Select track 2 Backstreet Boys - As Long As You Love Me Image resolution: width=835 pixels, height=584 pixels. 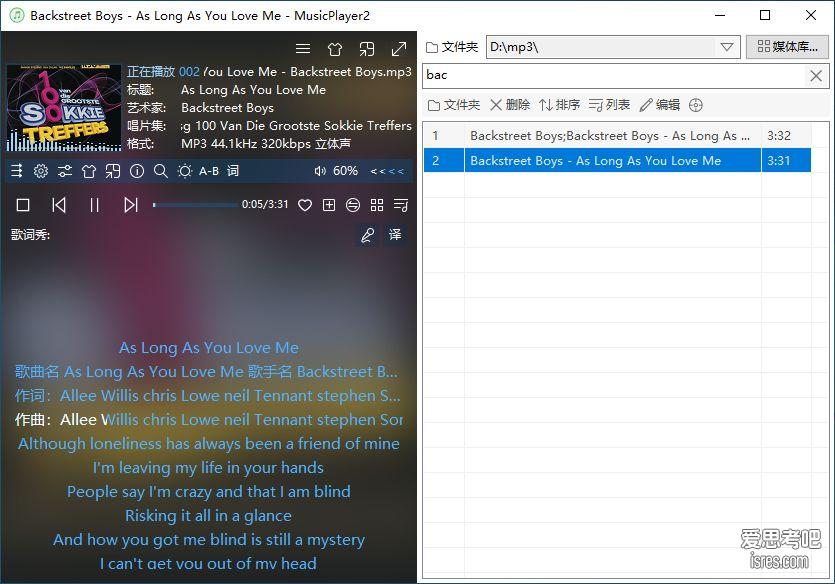coord(617,160)
